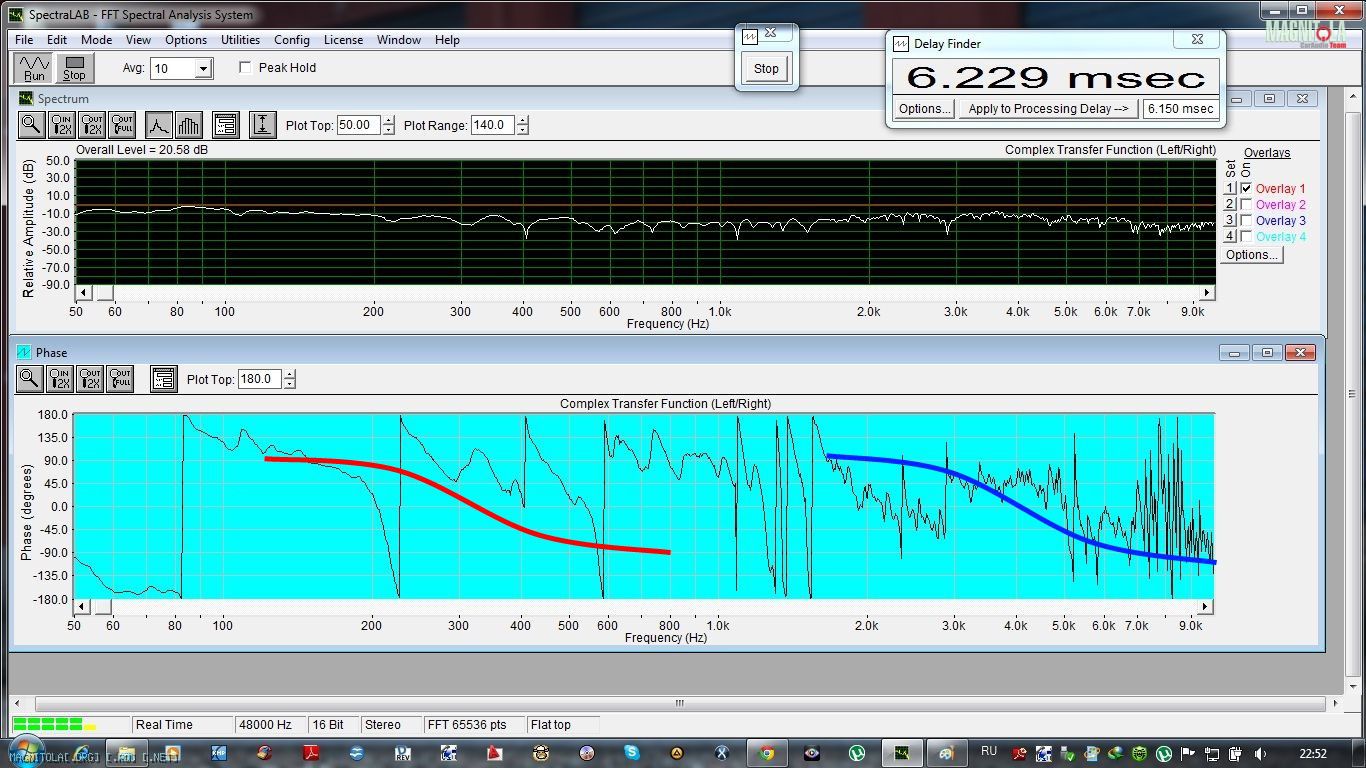This screenshot has width=1366, height=768.
Task: Increase Plot Top value in Spectrum
Action: [389, 121]
